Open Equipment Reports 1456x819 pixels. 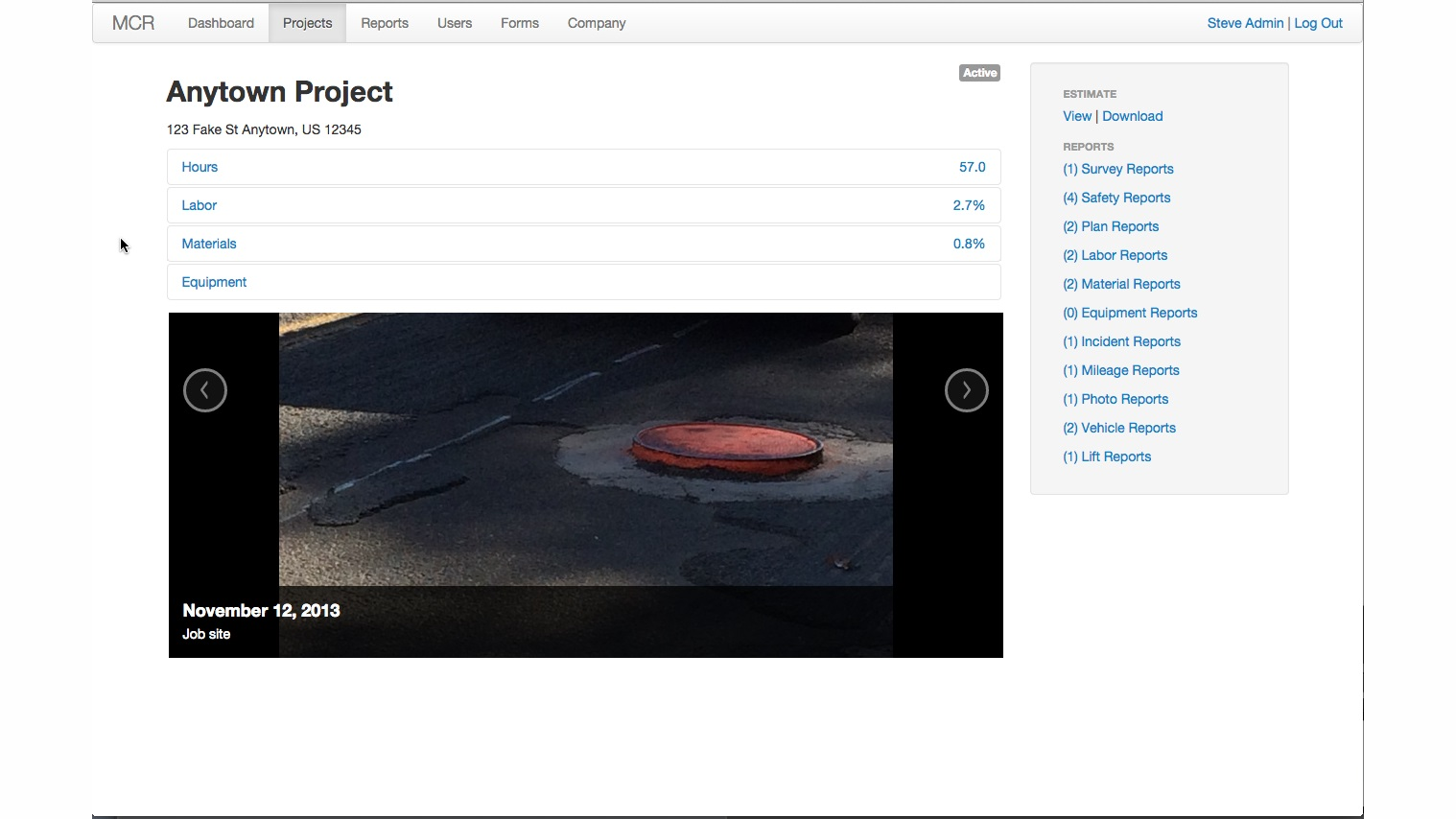pyautogui.click(x=1130, y=313)
